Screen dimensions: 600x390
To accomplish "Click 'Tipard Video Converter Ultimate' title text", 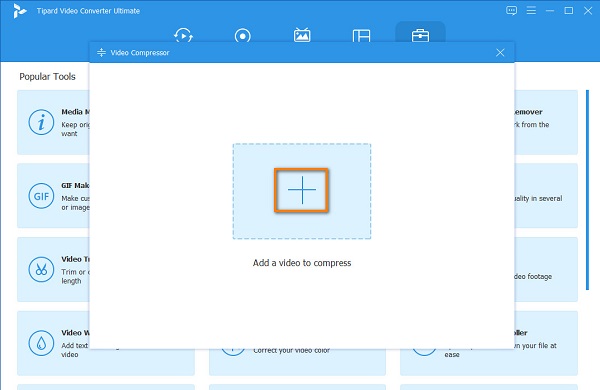I will (x=88, y=11).
